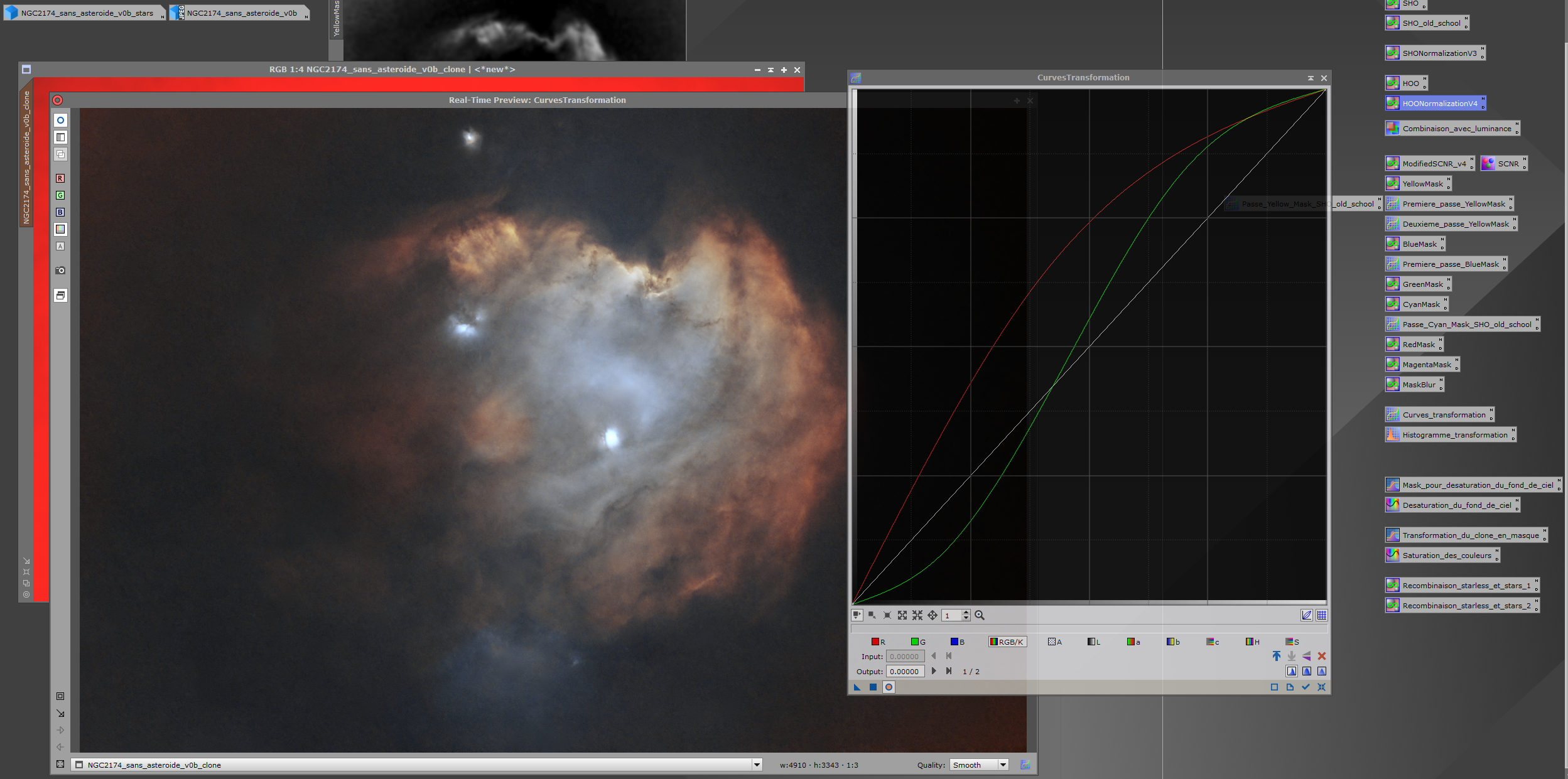This screenshot has width=1568, height=779.
Task: Select the S saturation channel in curves
Action: point(1292,642)
